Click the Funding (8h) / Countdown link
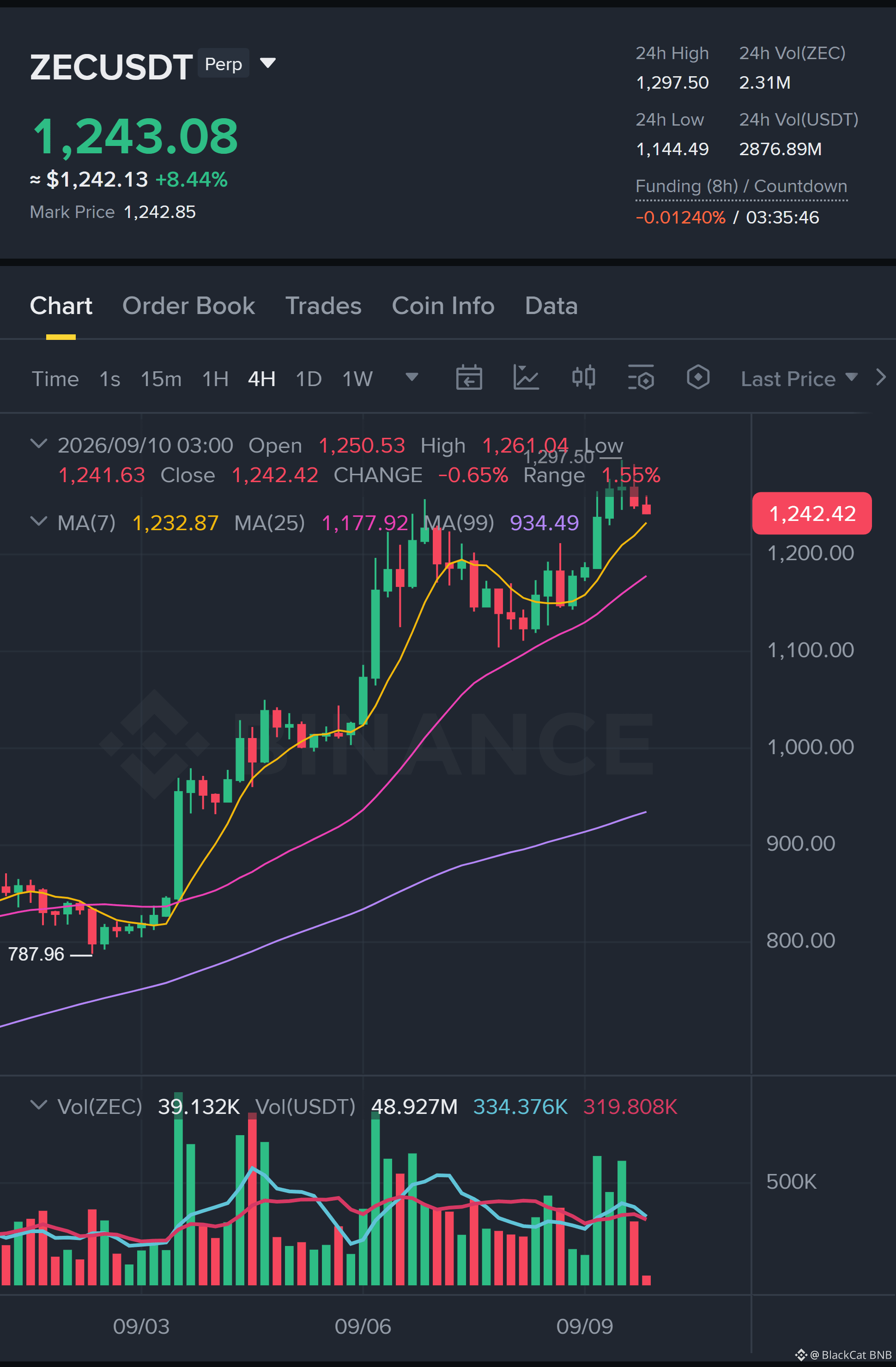This screenshot has width=896, height=1367. pos(741,187)
